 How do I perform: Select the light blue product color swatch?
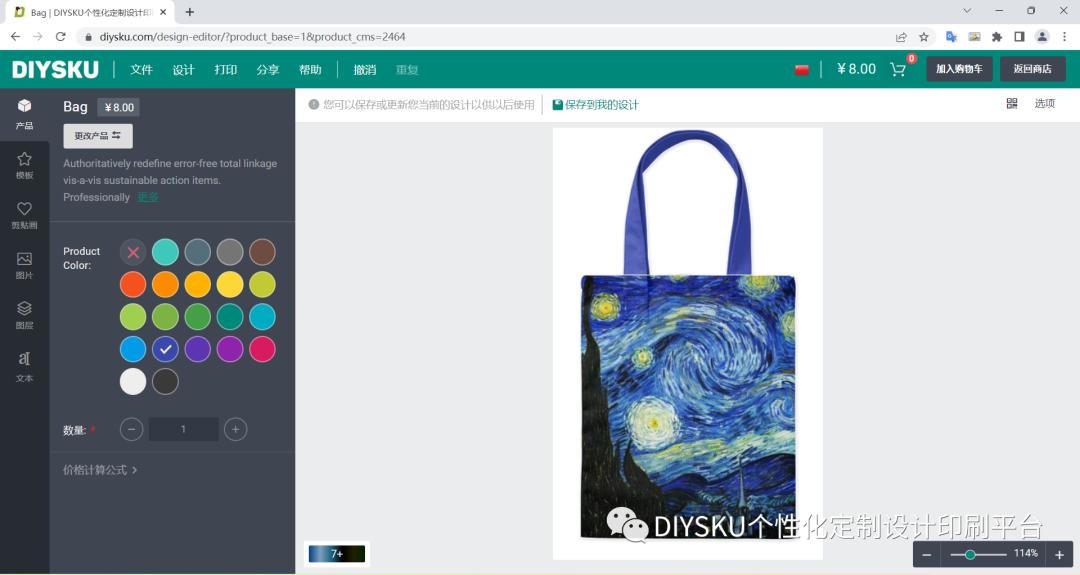click(133, 349)
